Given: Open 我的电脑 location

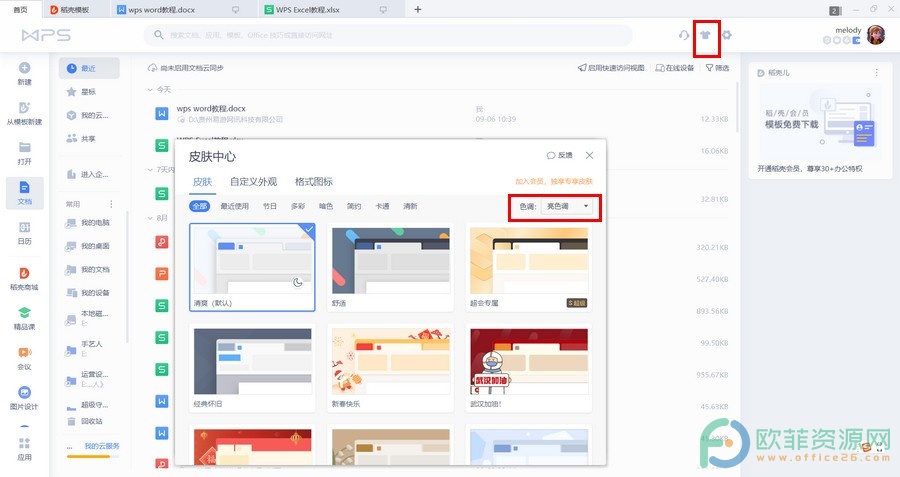Looking at the screenshot, I should pyautogui.click(x=89, y=223).
